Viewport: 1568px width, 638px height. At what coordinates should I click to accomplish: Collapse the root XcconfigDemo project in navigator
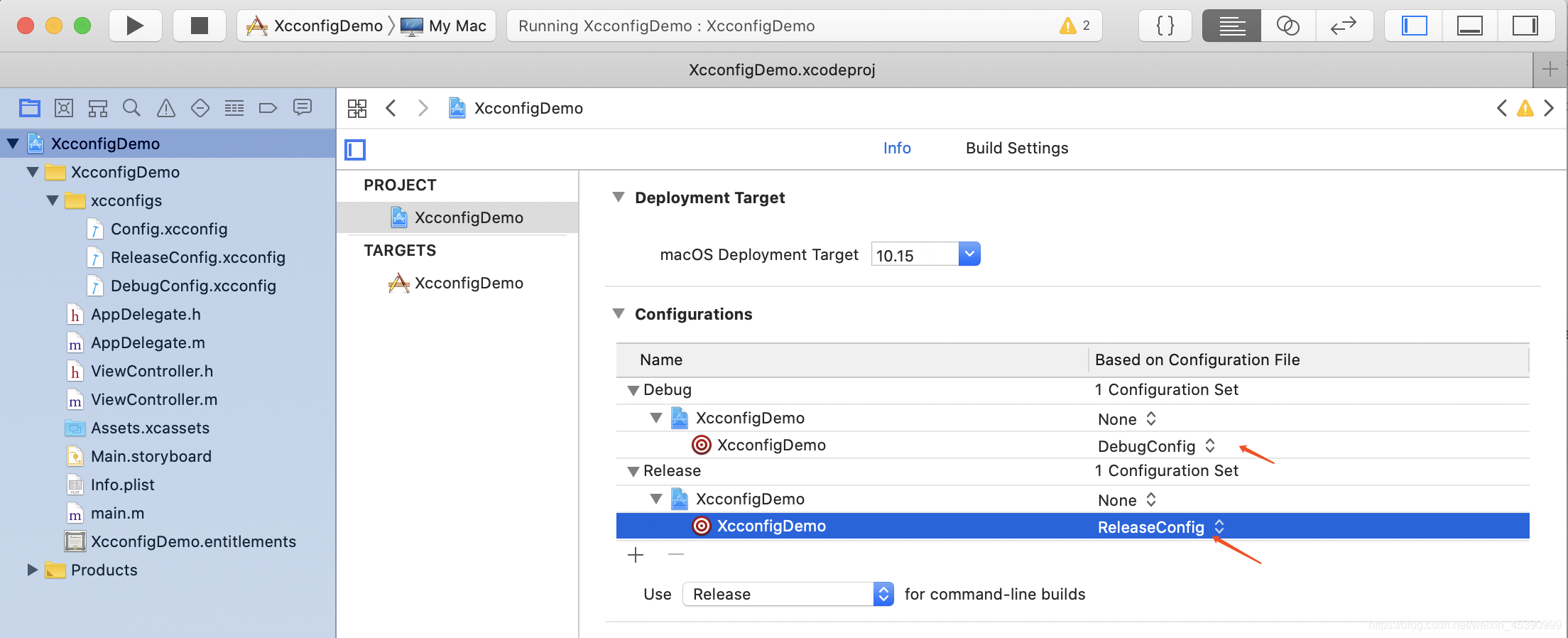coord(13,144)
